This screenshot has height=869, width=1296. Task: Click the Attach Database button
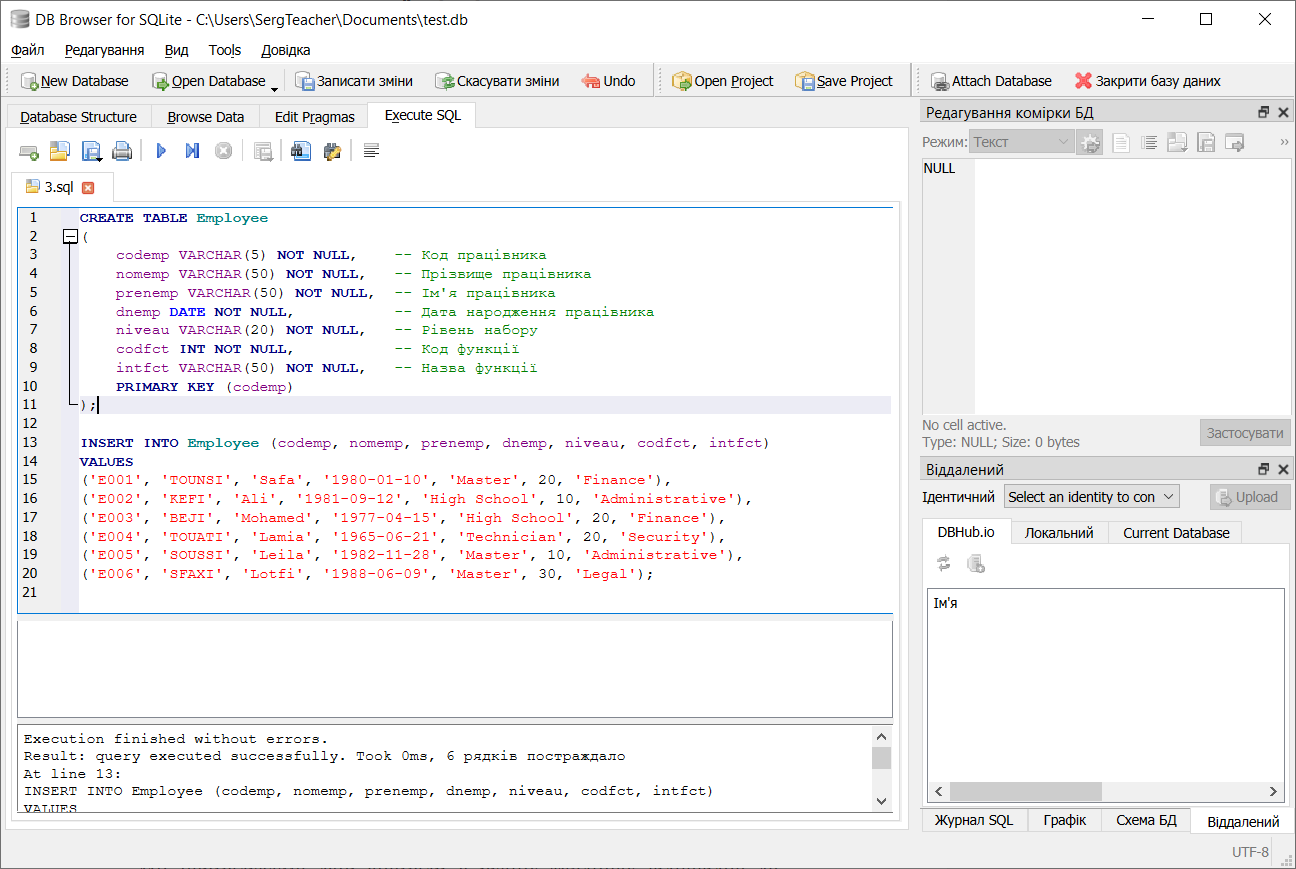(x=991, y=81)
